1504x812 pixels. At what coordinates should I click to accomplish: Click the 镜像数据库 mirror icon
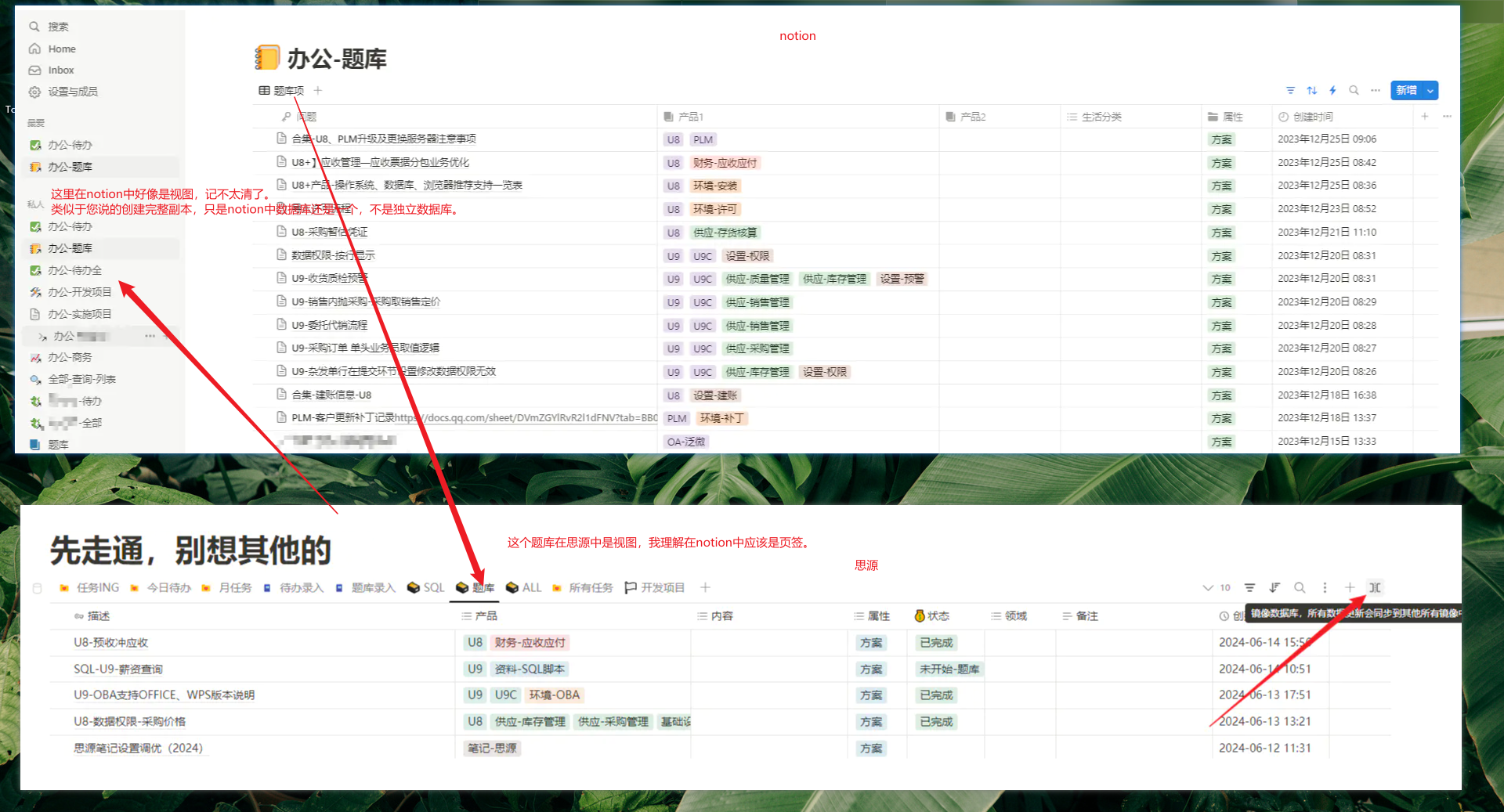(1375, 587)
